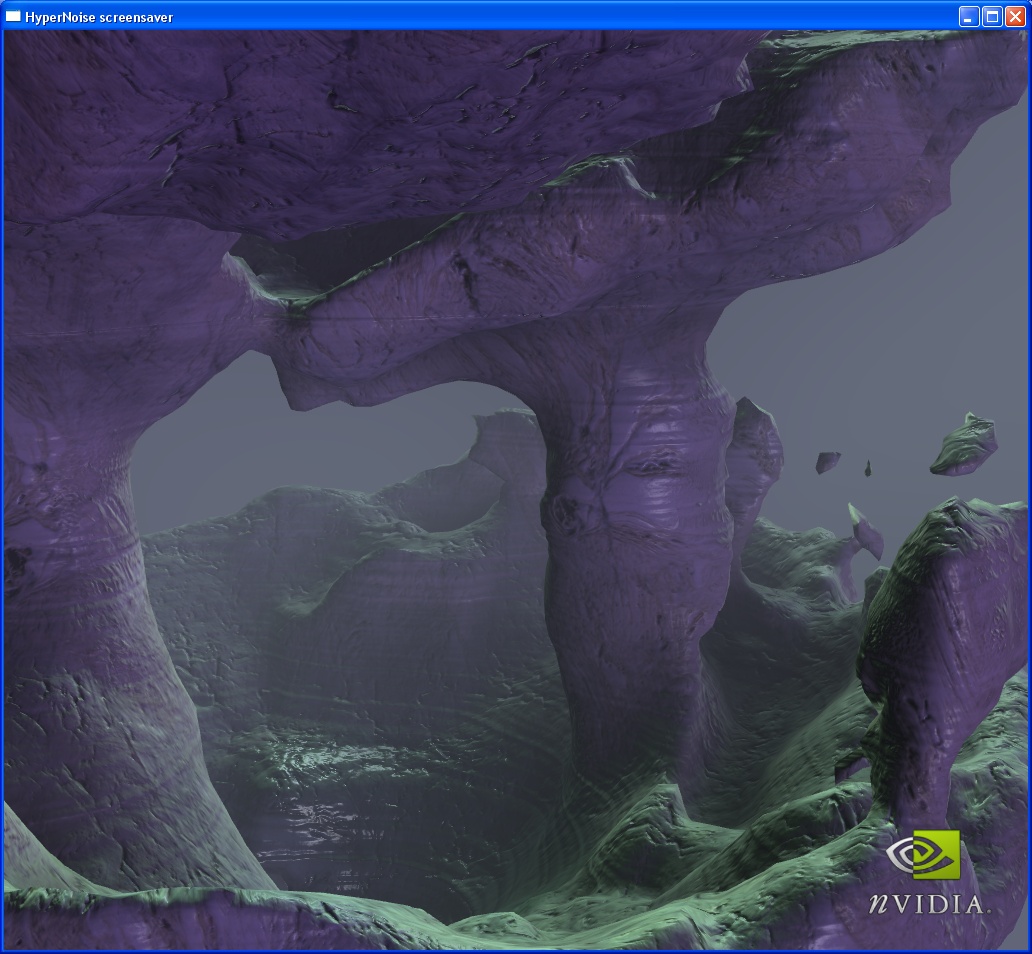The width and height of the screenshot is (1032, 954).
Task: Minimize the HyperNoise screensaver window
Action: (968, 16)
